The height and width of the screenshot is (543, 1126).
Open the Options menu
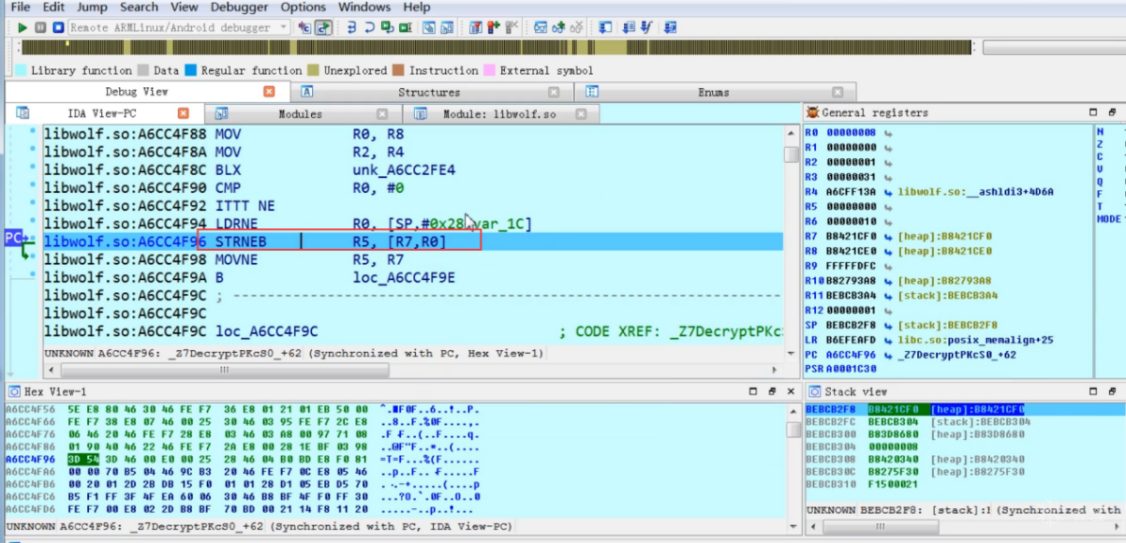click(303, 7)
